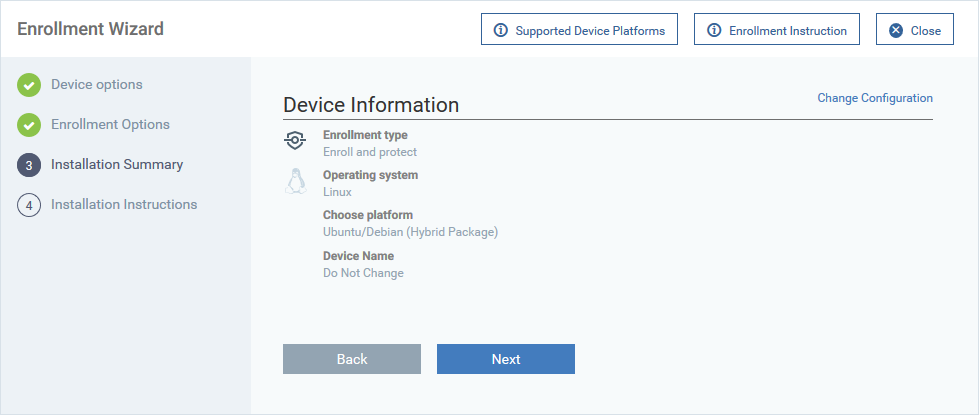Open Change Configuration link
This screenshot has width=979, height=415.
tap(875, 98)
